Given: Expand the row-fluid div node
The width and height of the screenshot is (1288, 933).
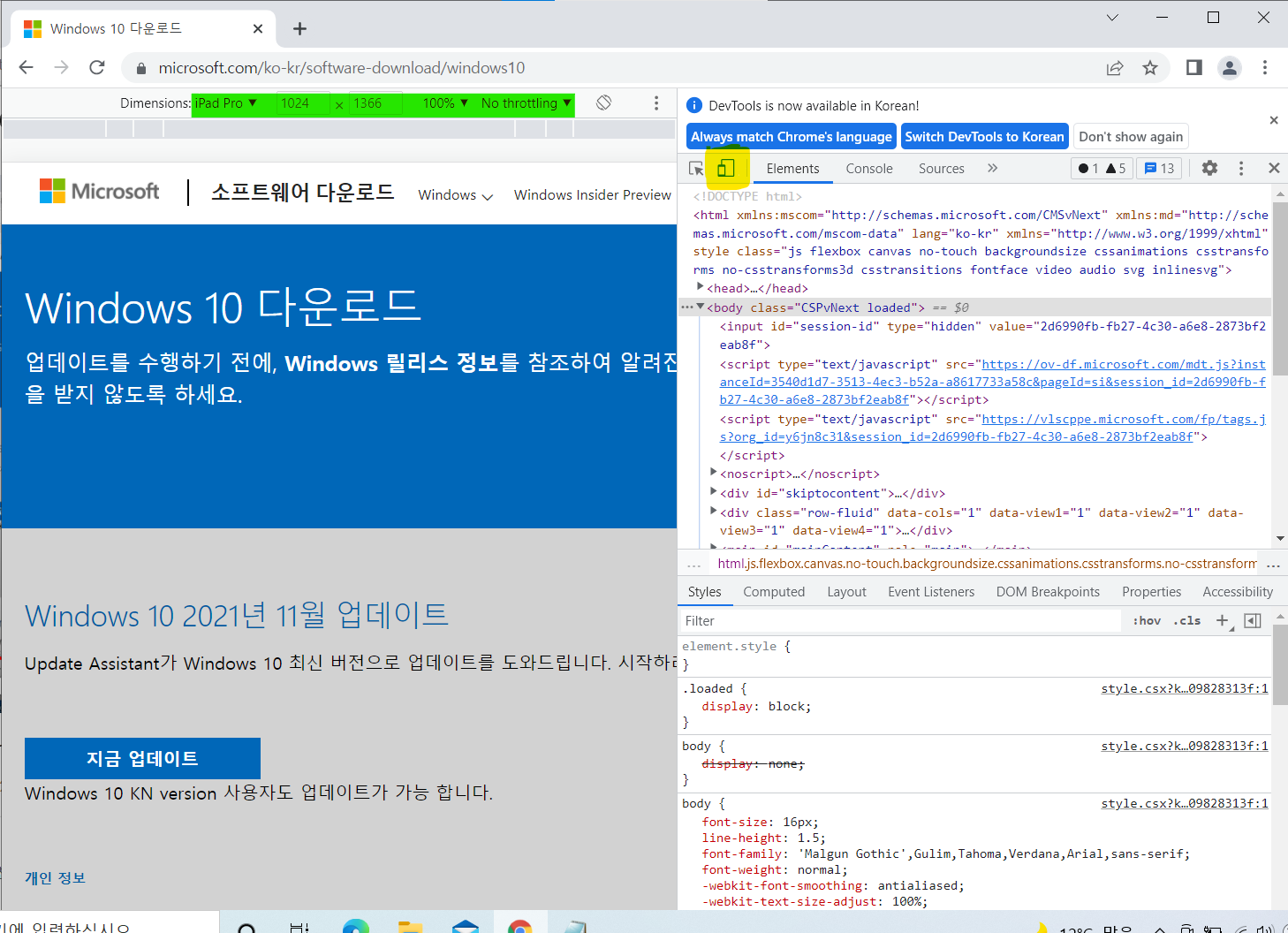Looking at the screenshot, I should 714,511.
